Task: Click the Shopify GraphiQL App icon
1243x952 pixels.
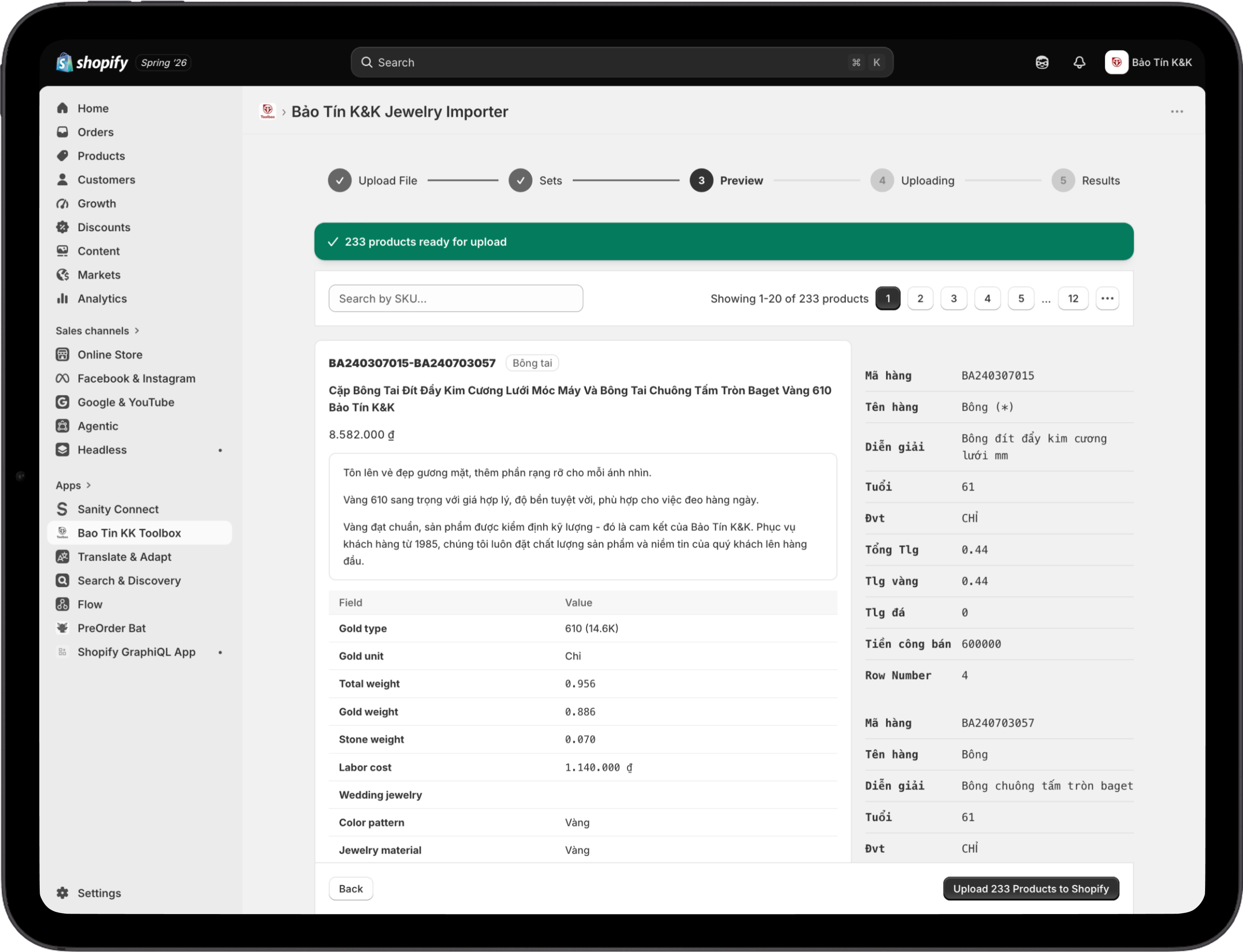Action: [62, 652]
